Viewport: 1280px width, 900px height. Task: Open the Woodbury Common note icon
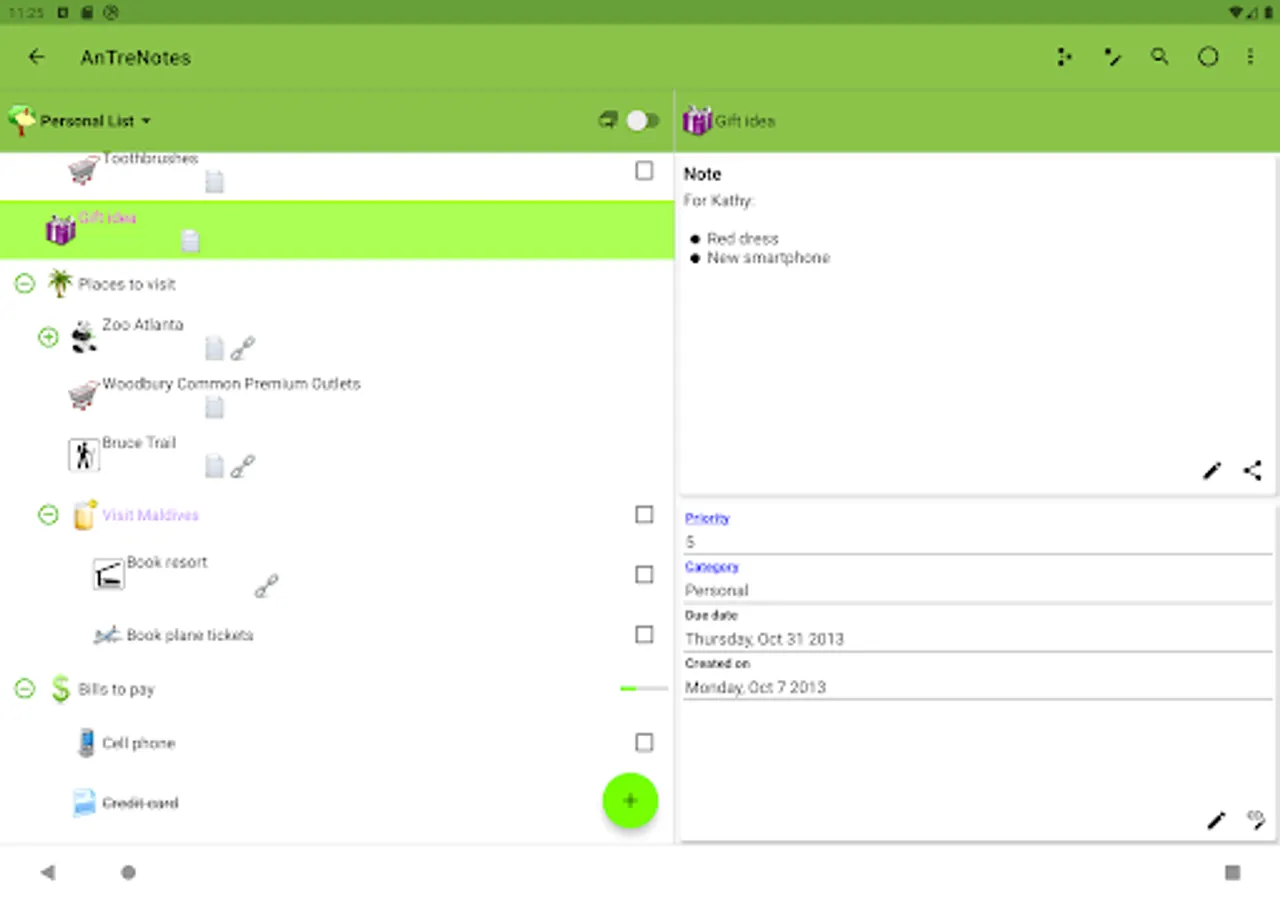tap(214, 407)
